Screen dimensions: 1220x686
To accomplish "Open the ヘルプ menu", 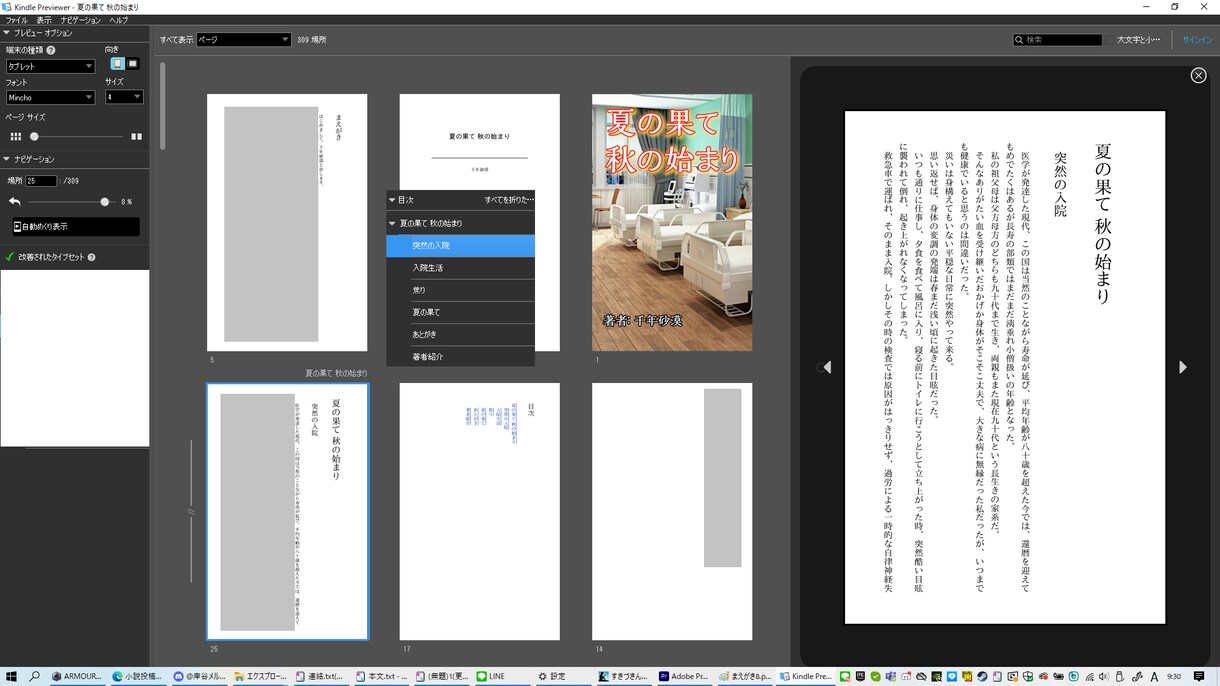I will click(x=118, y=20).
